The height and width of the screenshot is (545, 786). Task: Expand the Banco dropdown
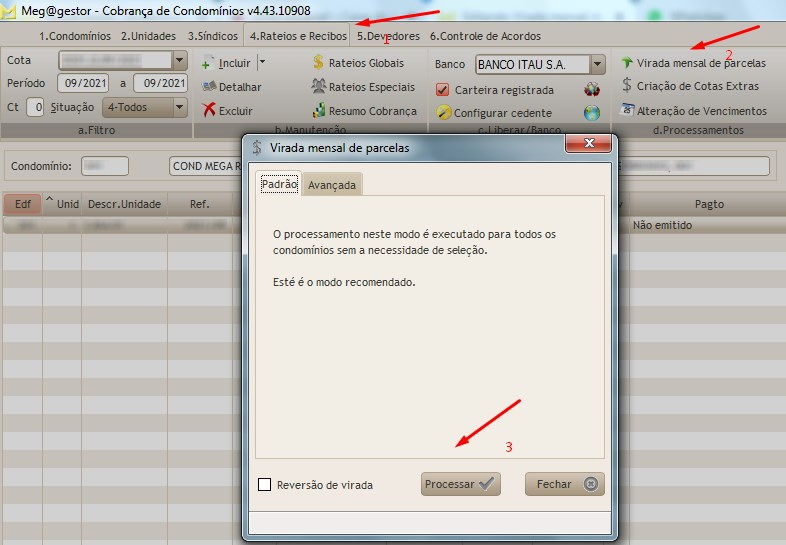pyautogui.click(x=597, y=64)
